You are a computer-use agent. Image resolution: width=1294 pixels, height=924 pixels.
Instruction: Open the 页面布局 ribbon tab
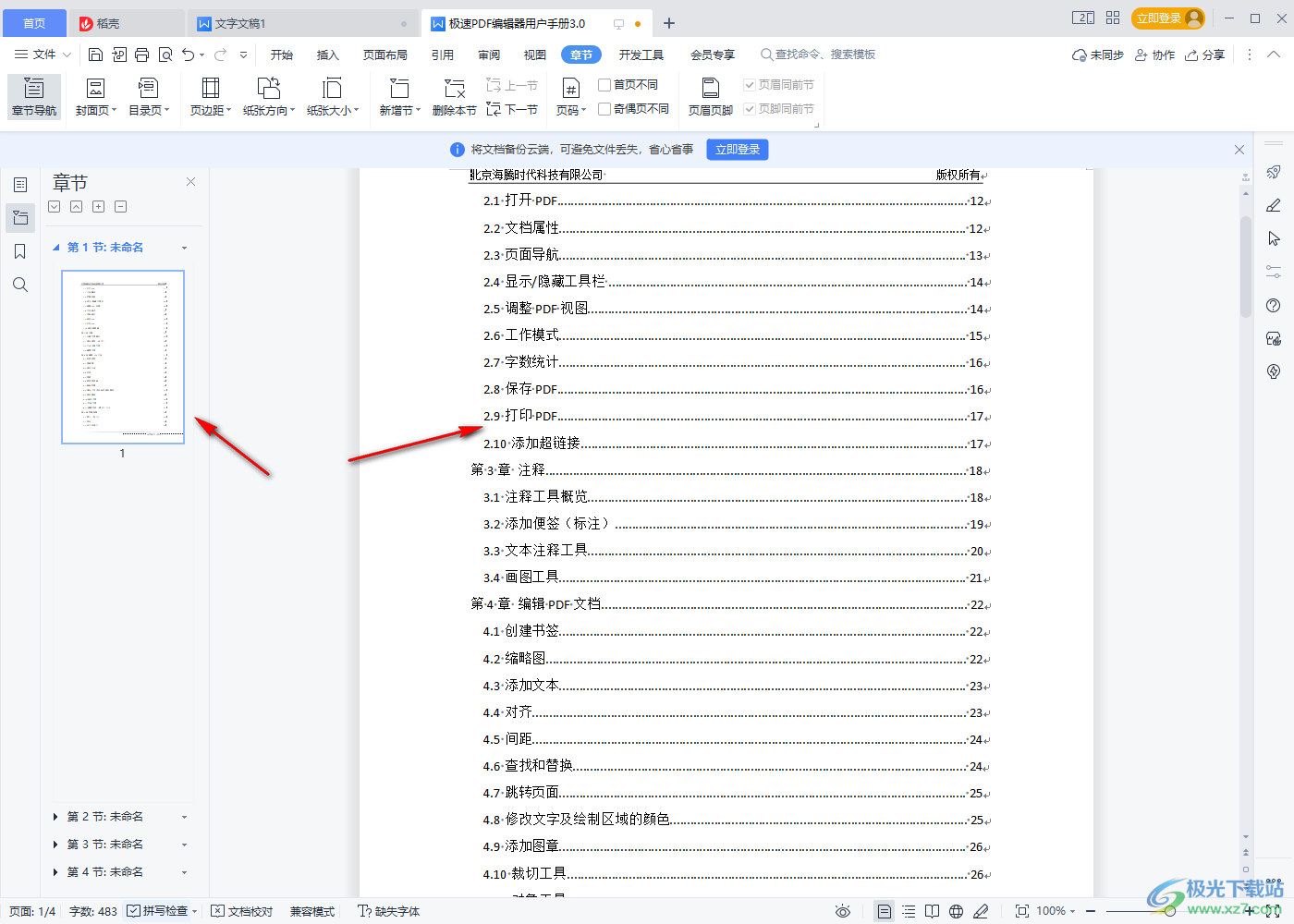[385, 55]
